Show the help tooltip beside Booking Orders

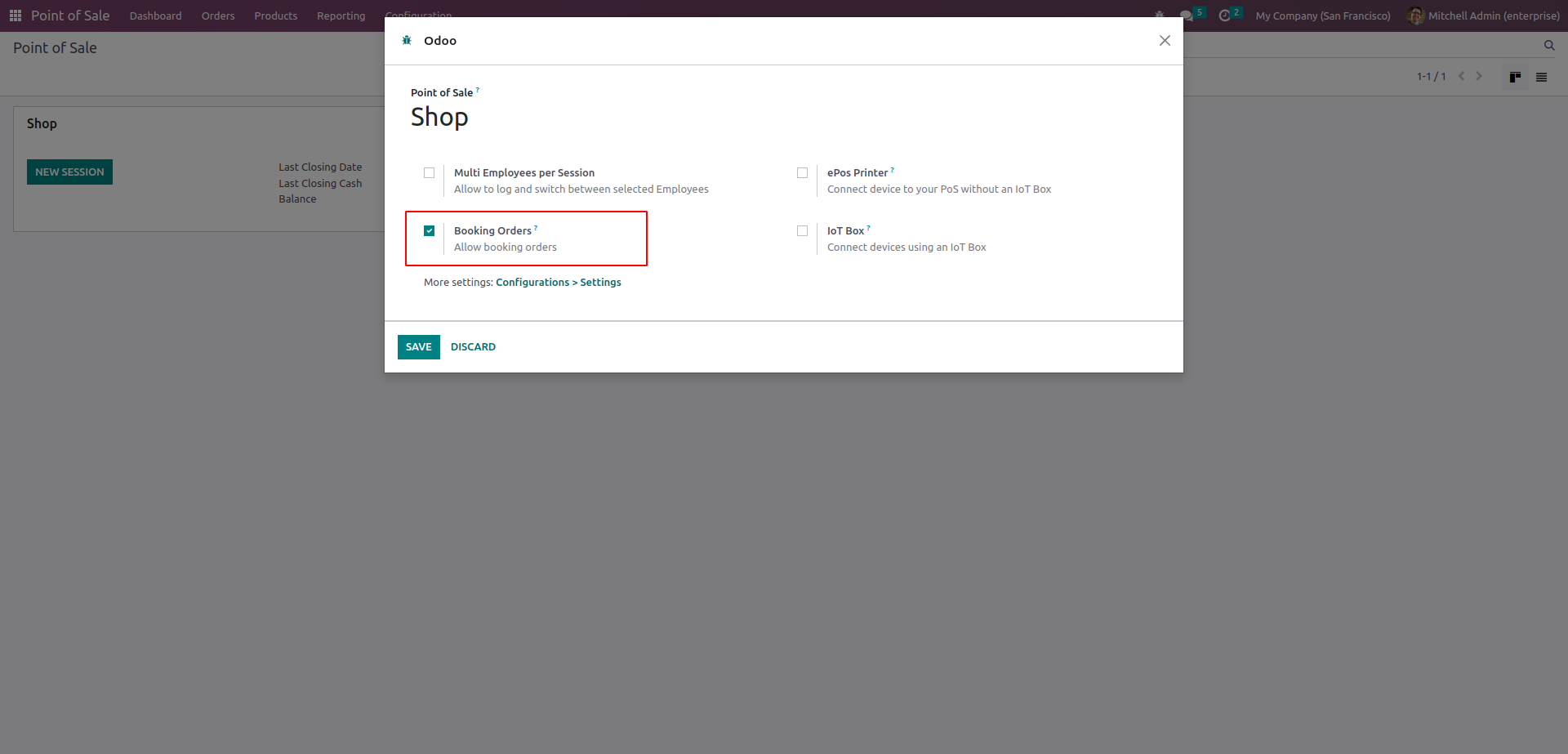click(536, 228)
